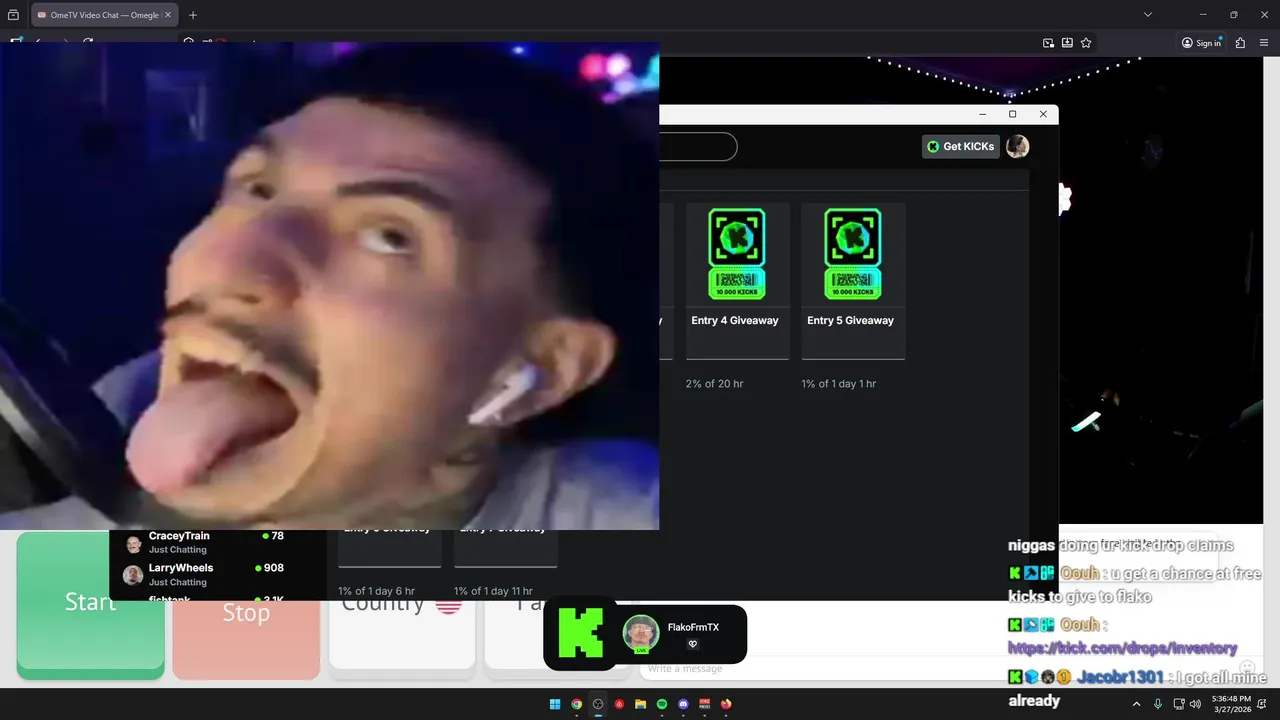1280x720 pixels.
Task: Open the list all tabs dropdown
Action: [1148, 15]
